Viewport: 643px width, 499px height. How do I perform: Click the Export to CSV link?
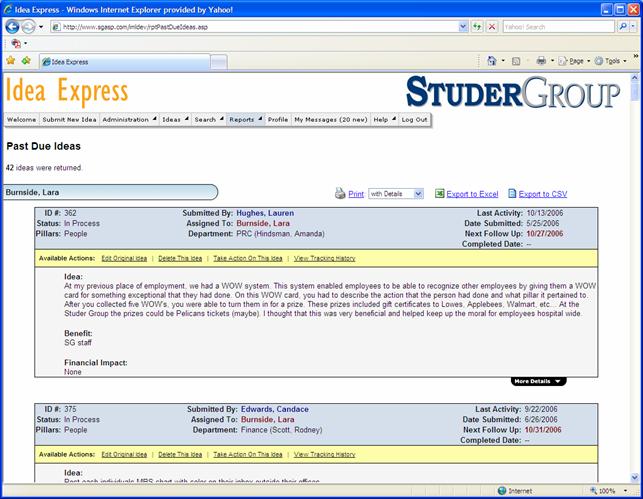click(x=543, y=194)
